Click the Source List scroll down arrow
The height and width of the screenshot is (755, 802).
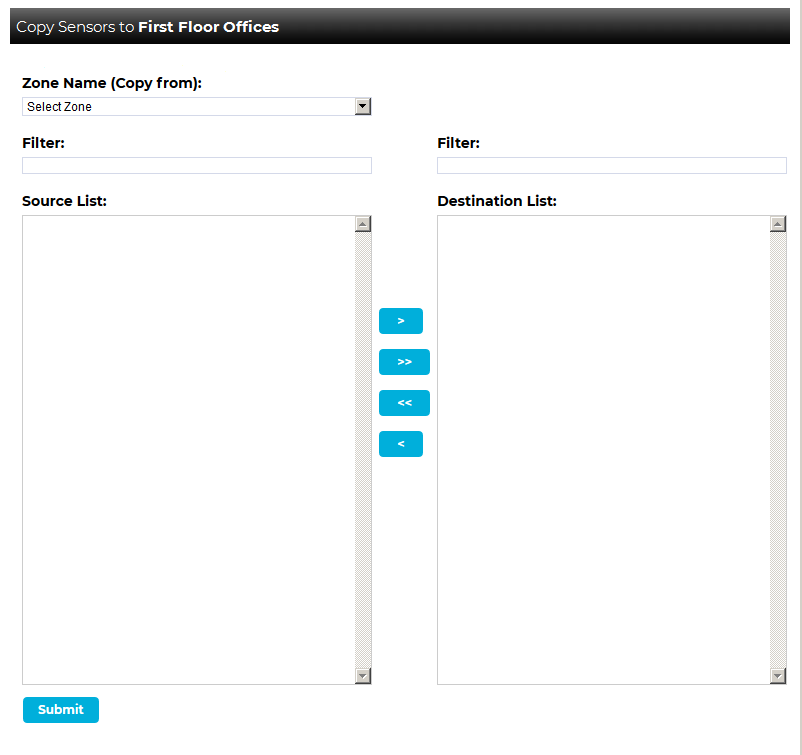coord(363,676)
